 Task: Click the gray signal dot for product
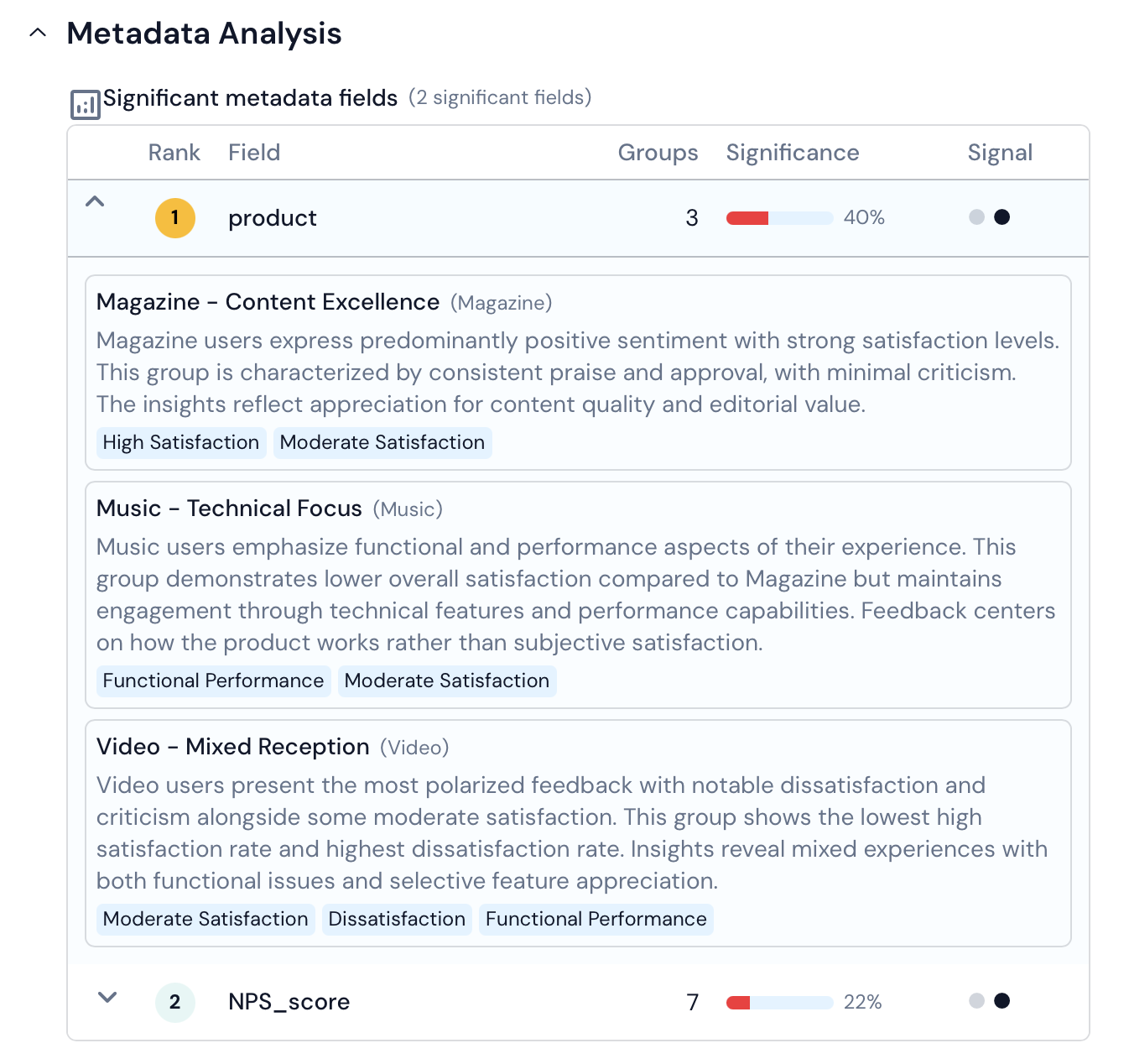click(976, 217)
